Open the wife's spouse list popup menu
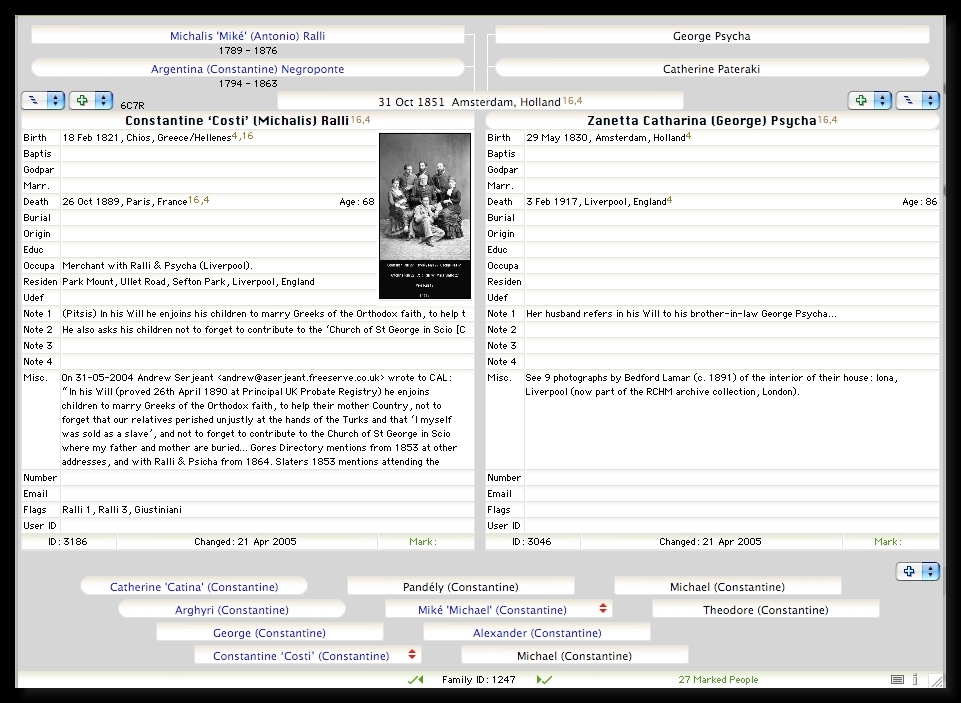 click(x=917, y=101)
